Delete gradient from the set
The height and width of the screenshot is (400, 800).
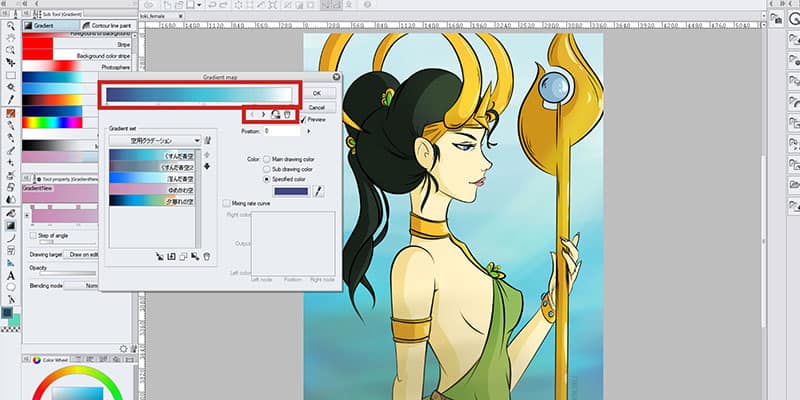pos(207,257)
